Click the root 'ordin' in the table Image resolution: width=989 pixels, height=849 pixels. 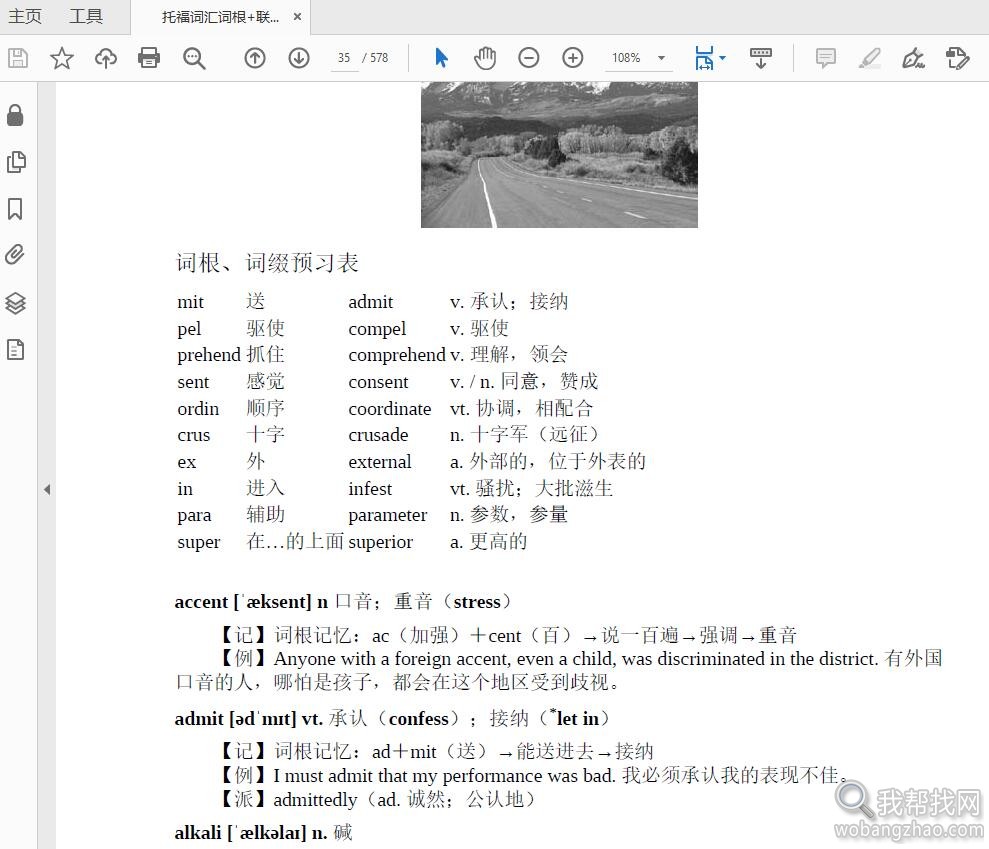[198, 409]
